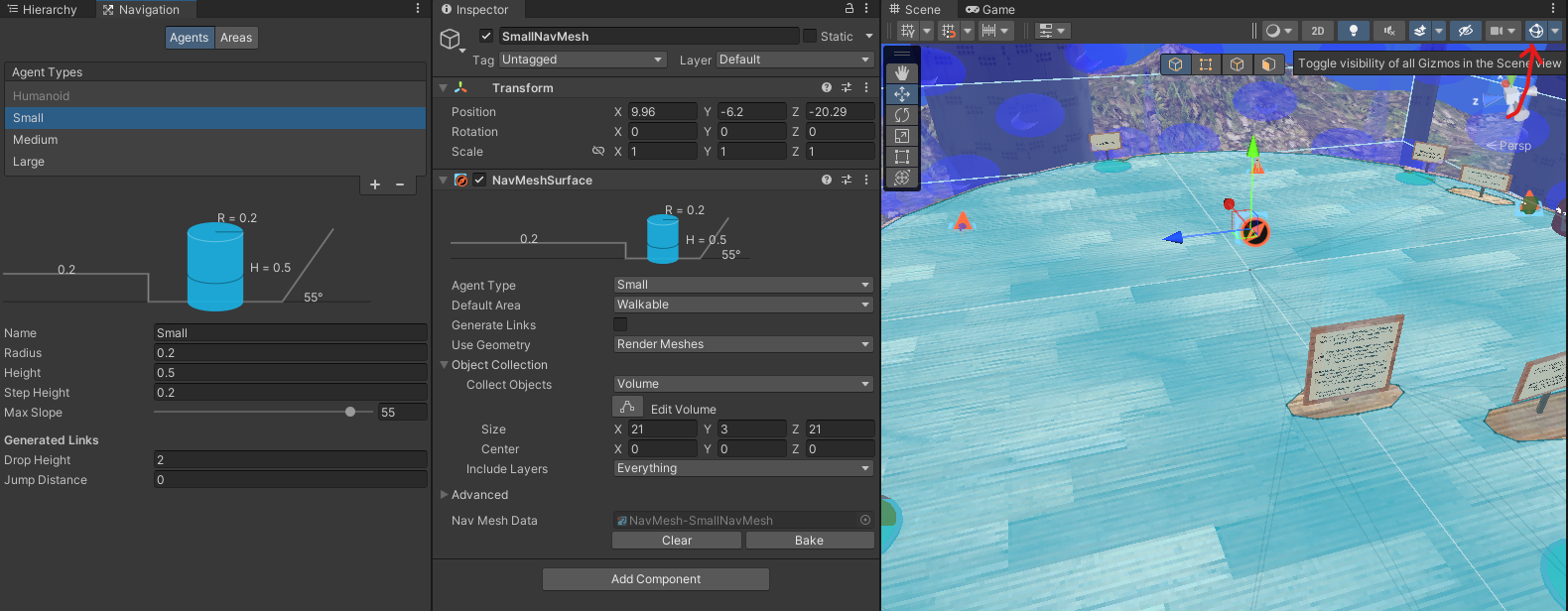The image size is (1568, 611).
Task: Select the Rotate tool in Scene toolbar
Action: pos(901,115)
